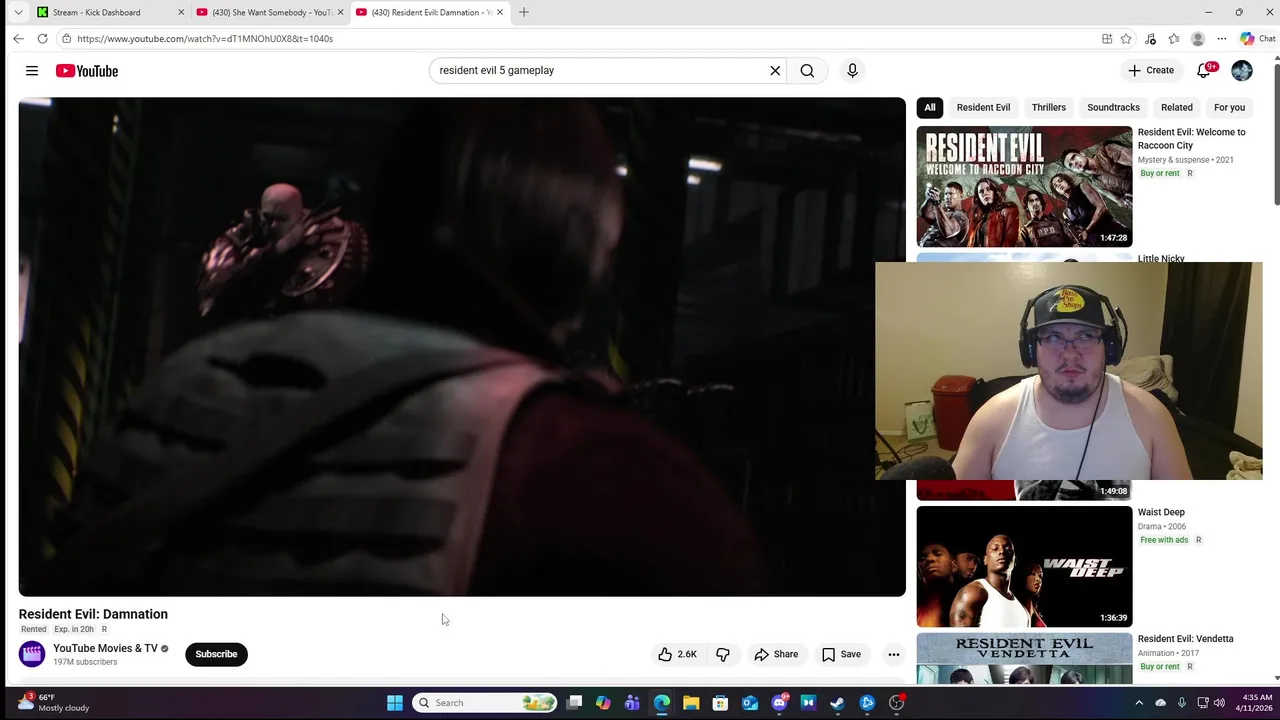This screenshot has width=1280, height=720.
Task: Dislike the video with thumbs down
Action: click(723, 654)
